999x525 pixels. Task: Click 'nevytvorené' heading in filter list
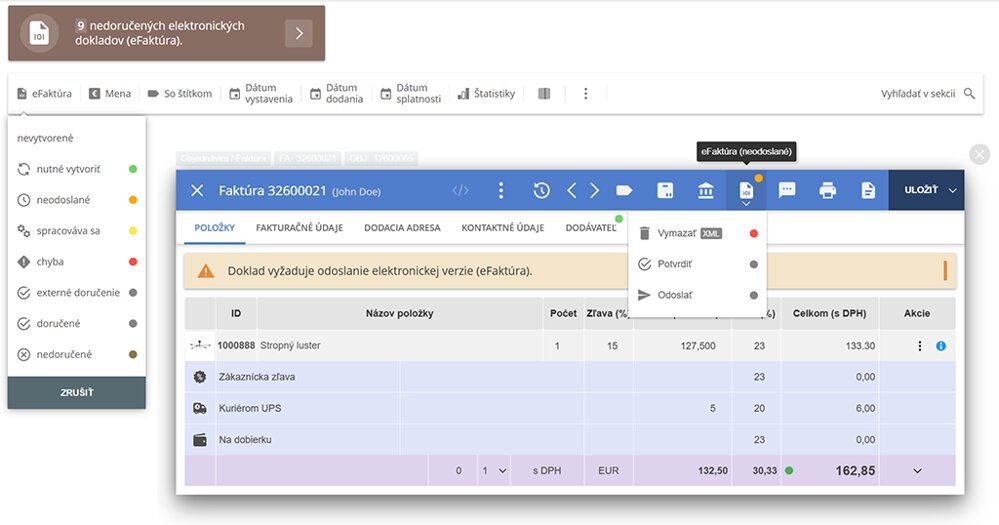tap(45, 138)
